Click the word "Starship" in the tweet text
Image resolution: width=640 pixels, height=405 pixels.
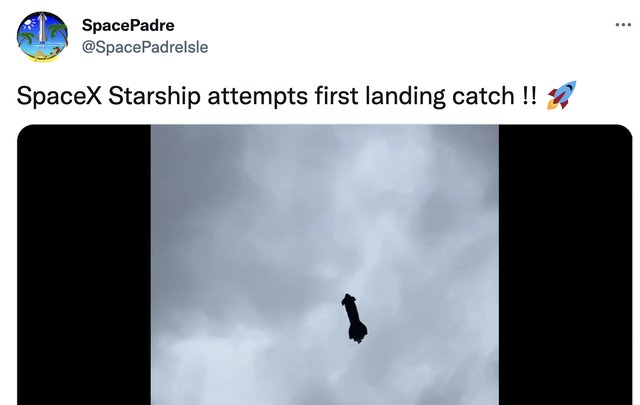click(x=153, y=97)
